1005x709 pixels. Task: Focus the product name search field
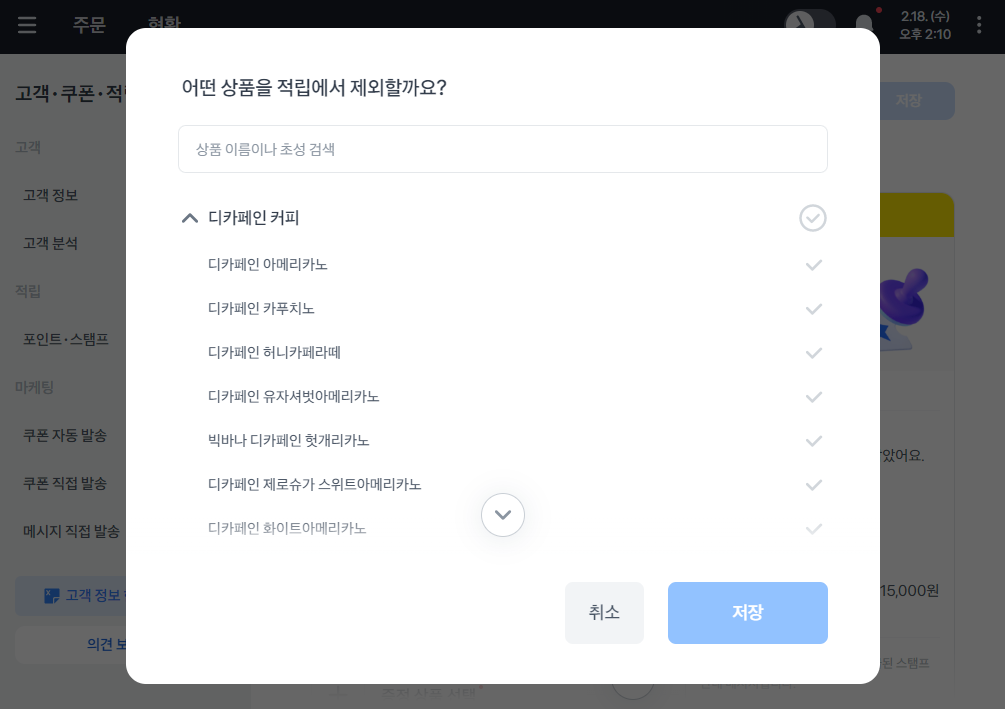(503, 149)
